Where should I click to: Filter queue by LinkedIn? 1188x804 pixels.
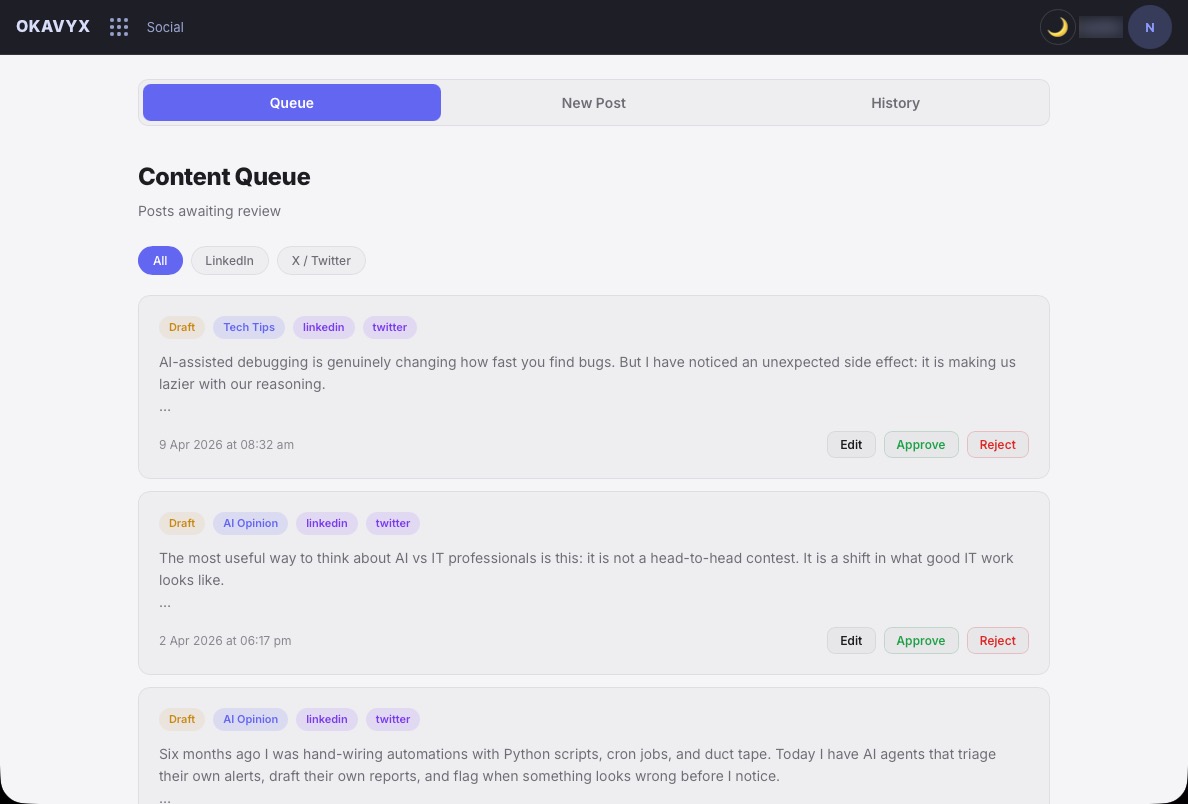click(230, 261)
